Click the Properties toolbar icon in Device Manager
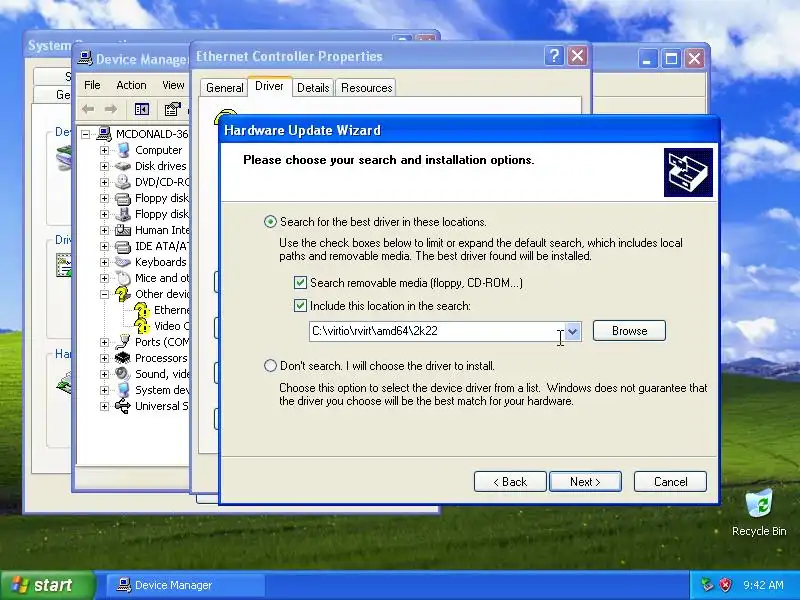The height and width of the screenshot is (600, 800). coord(172,109)
